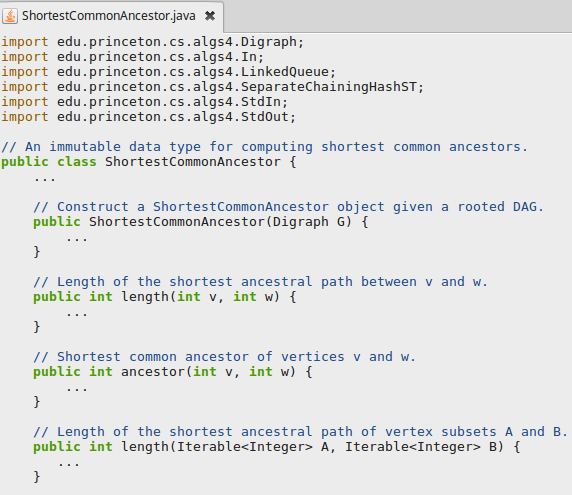The height and width of the screenshot is (495, 572).
Task: Click the comment 'Construct a ShortestCommonAncestor object'
Action: [x=289, y=207]
